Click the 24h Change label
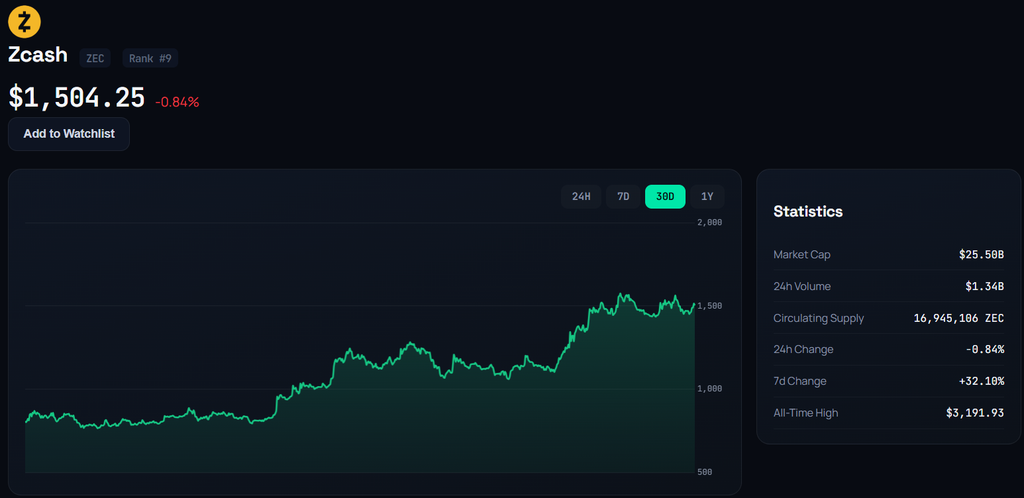This screenshot has width=1024, height=498. point(803,350)
